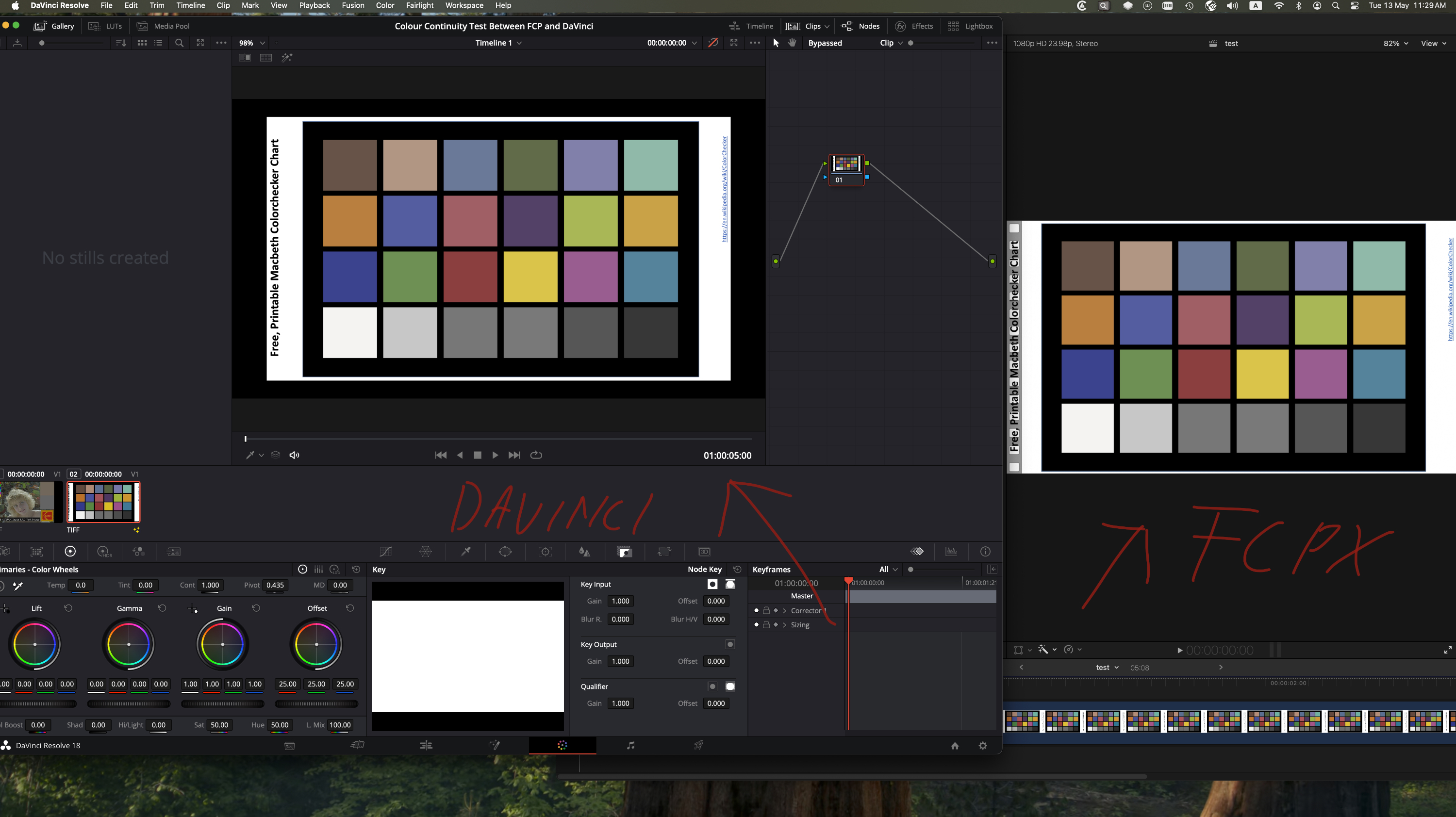This screenshot has height=817, width=1456.
Task: Open the Clips dropdown arrow
Action: coord(827,27)
